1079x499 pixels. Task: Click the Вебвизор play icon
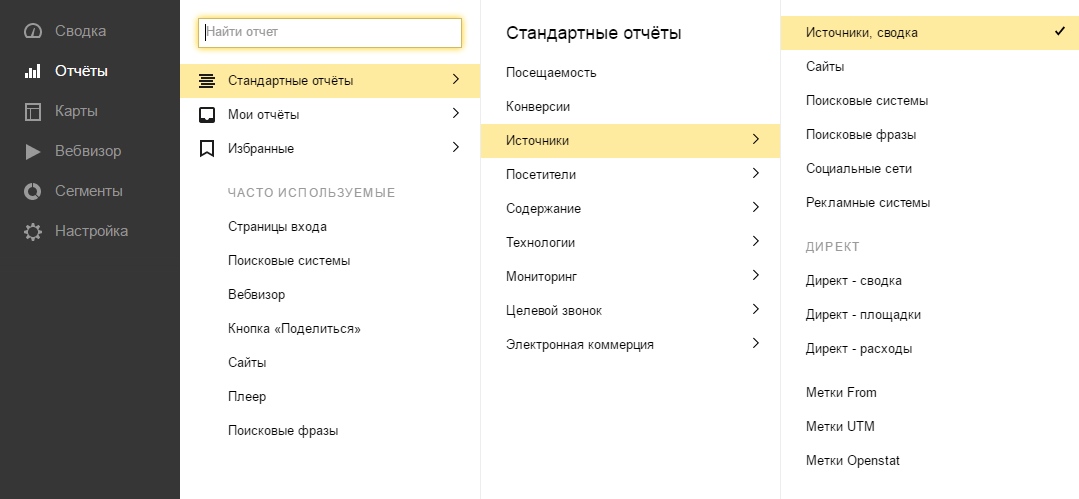(33, 151)
